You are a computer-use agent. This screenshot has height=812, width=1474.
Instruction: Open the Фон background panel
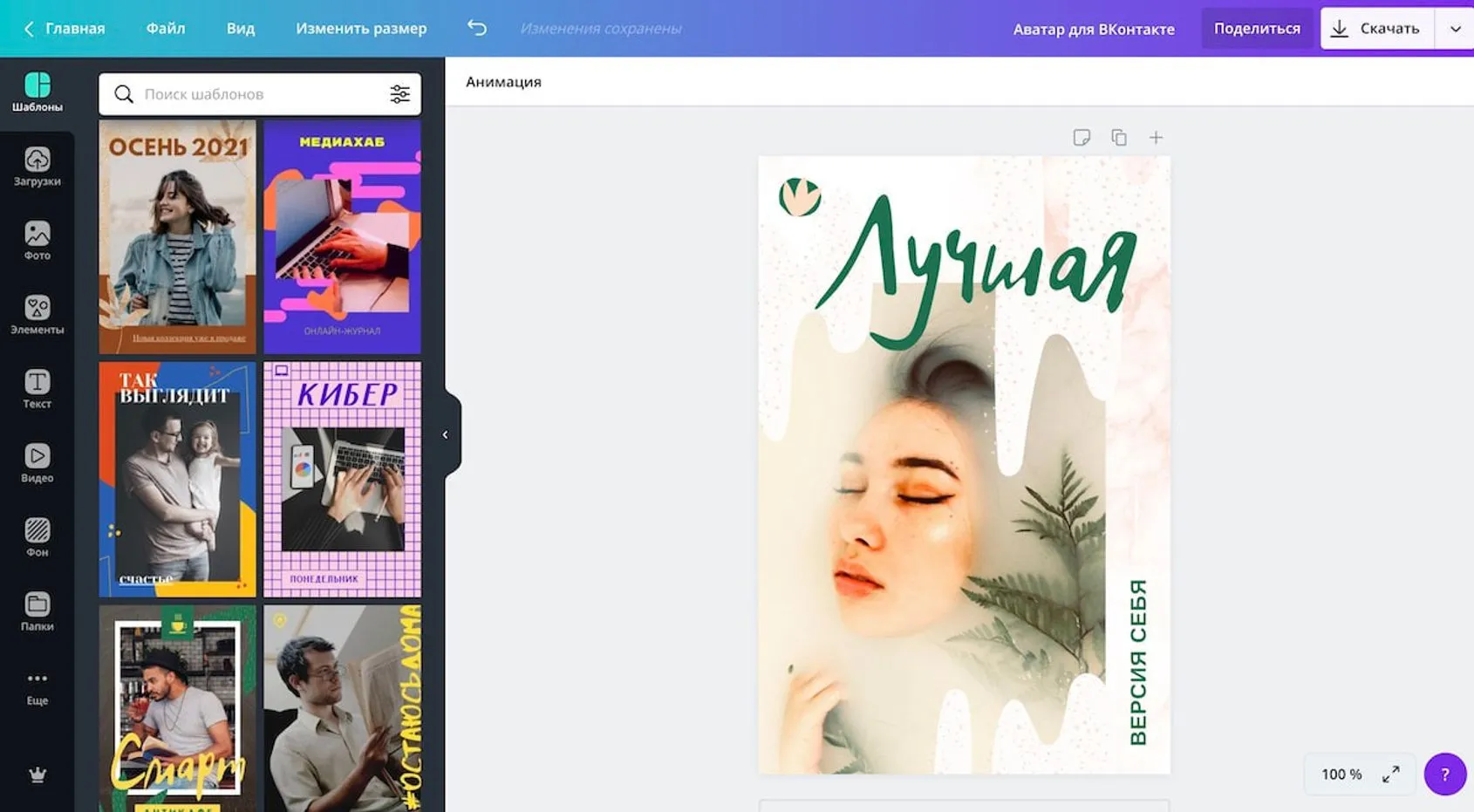37,538
